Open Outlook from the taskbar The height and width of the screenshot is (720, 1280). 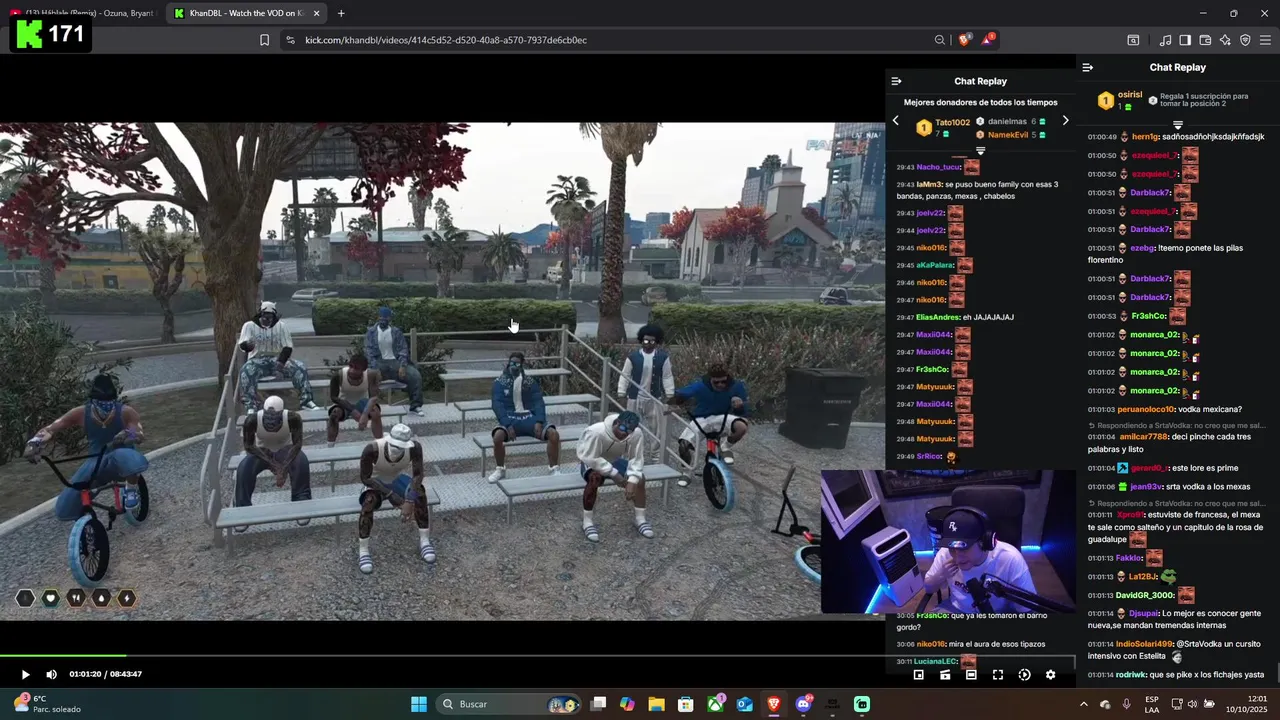[x=745, y=704]
